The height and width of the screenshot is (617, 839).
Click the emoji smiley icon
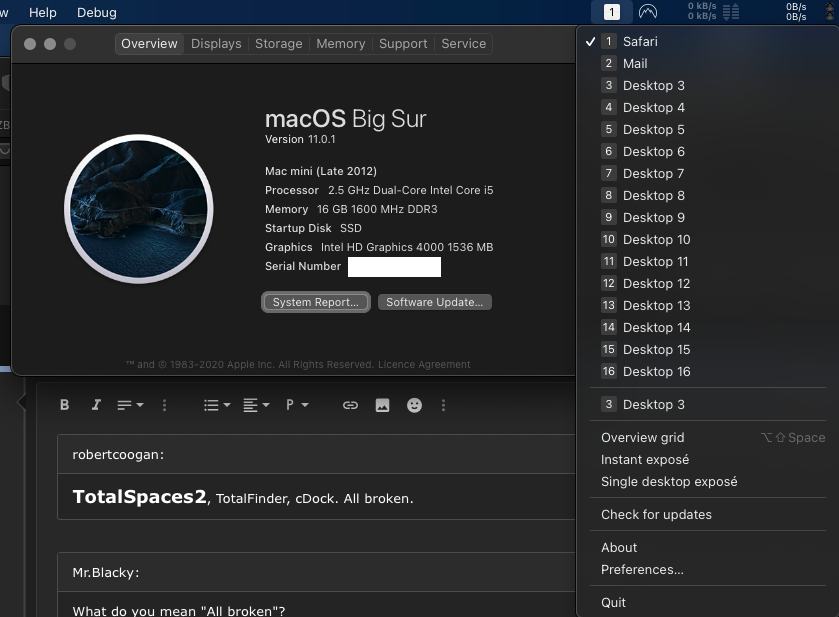[414, 405]
